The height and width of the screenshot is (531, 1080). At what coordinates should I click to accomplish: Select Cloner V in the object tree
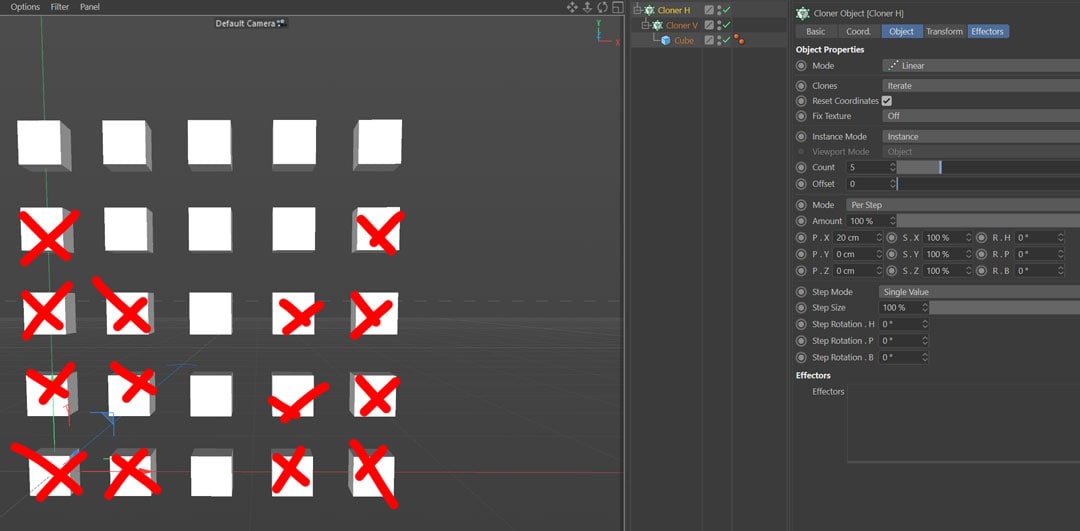coord(682,25)
